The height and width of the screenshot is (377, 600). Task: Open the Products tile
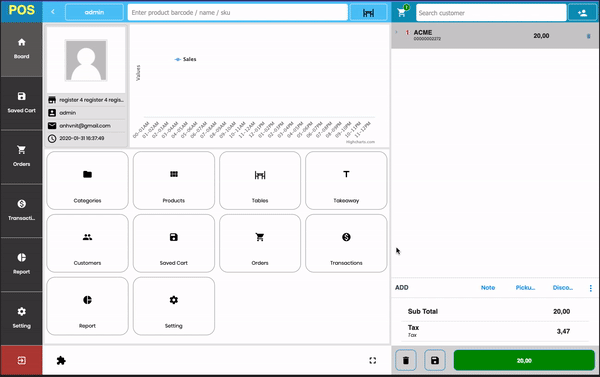click(174, 180)
